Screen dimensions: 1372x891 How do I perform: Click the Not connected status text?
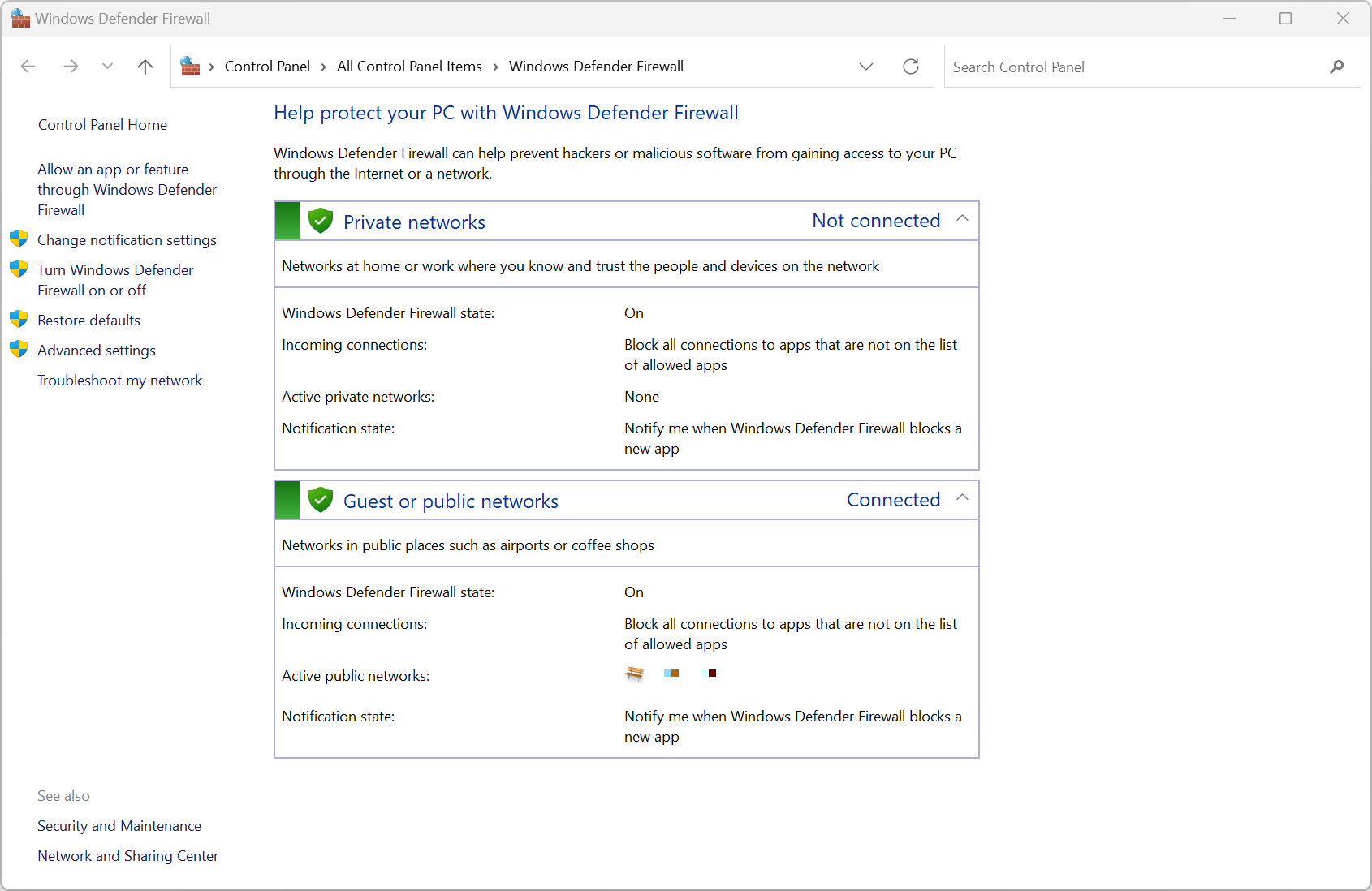click(x=876, y=221)
